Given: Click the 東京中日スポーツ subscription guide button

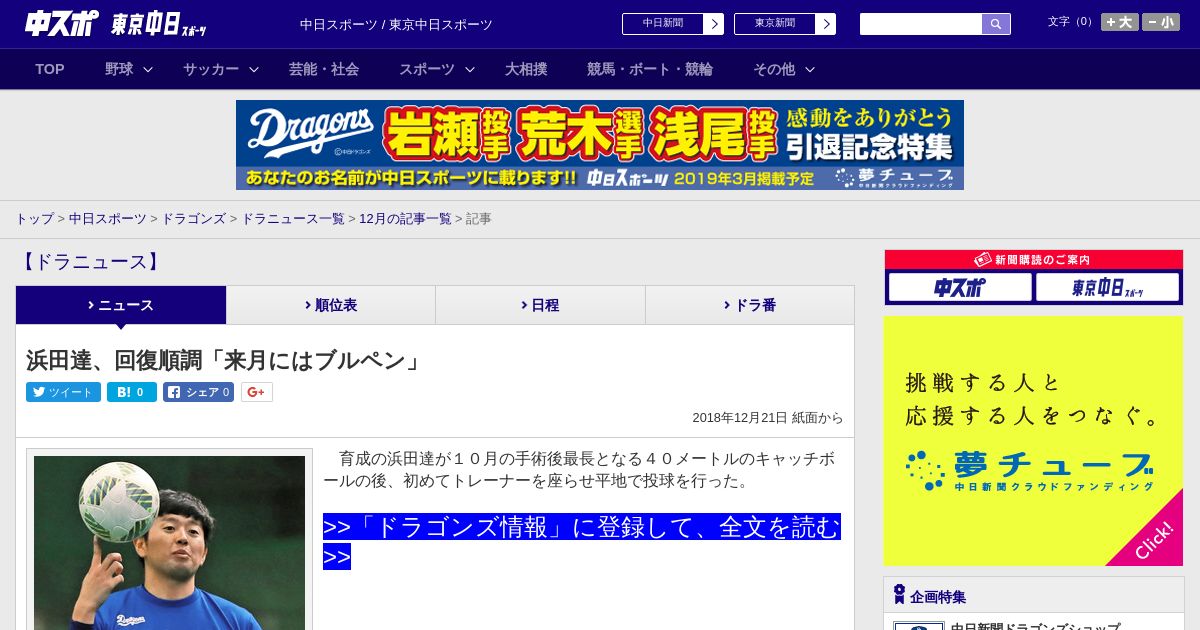Looking at the screenshot, I should (x=1108, y=288).
